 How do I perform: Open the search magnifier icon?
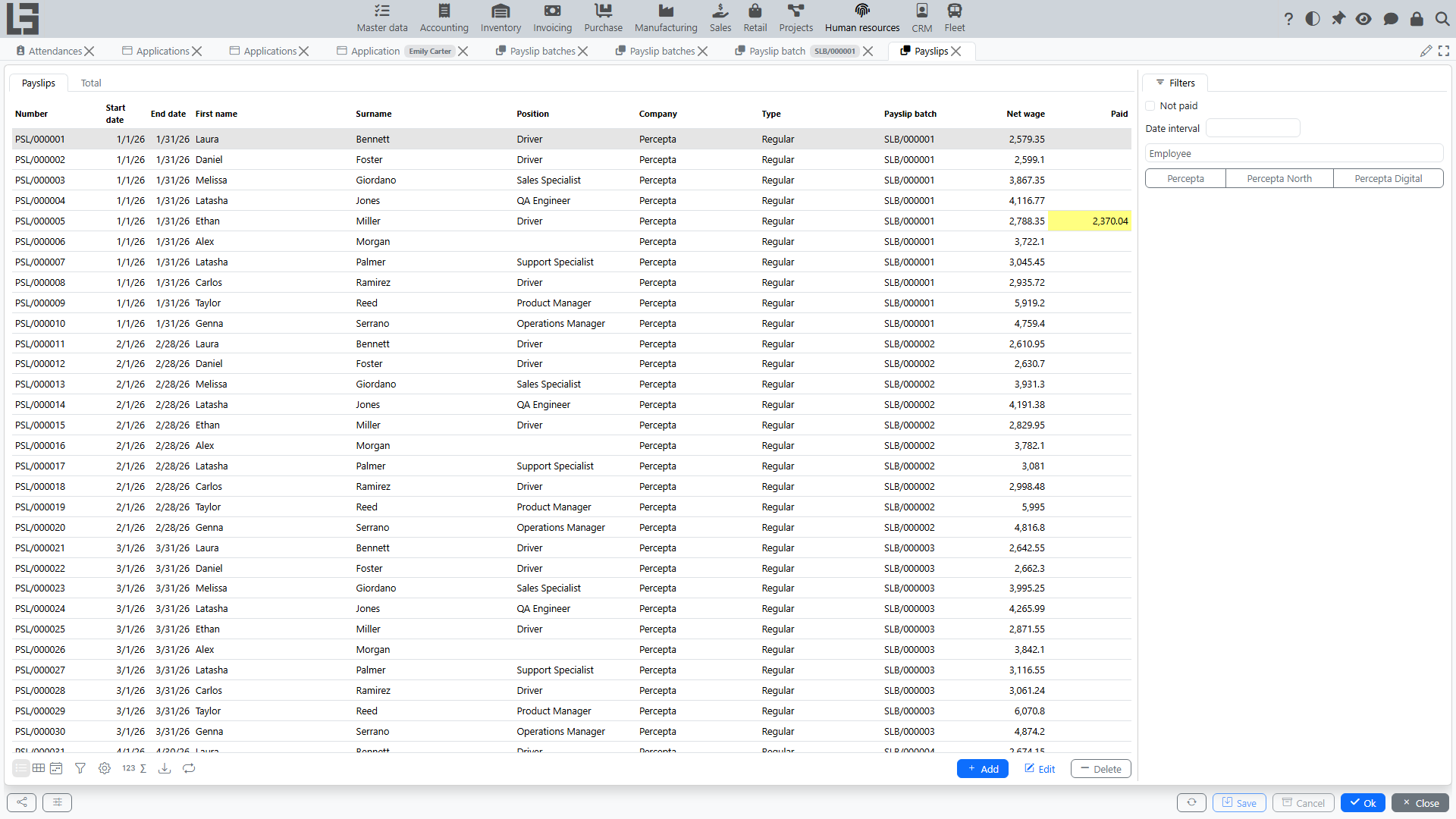pyautogui.click(x=1442, y=19)
